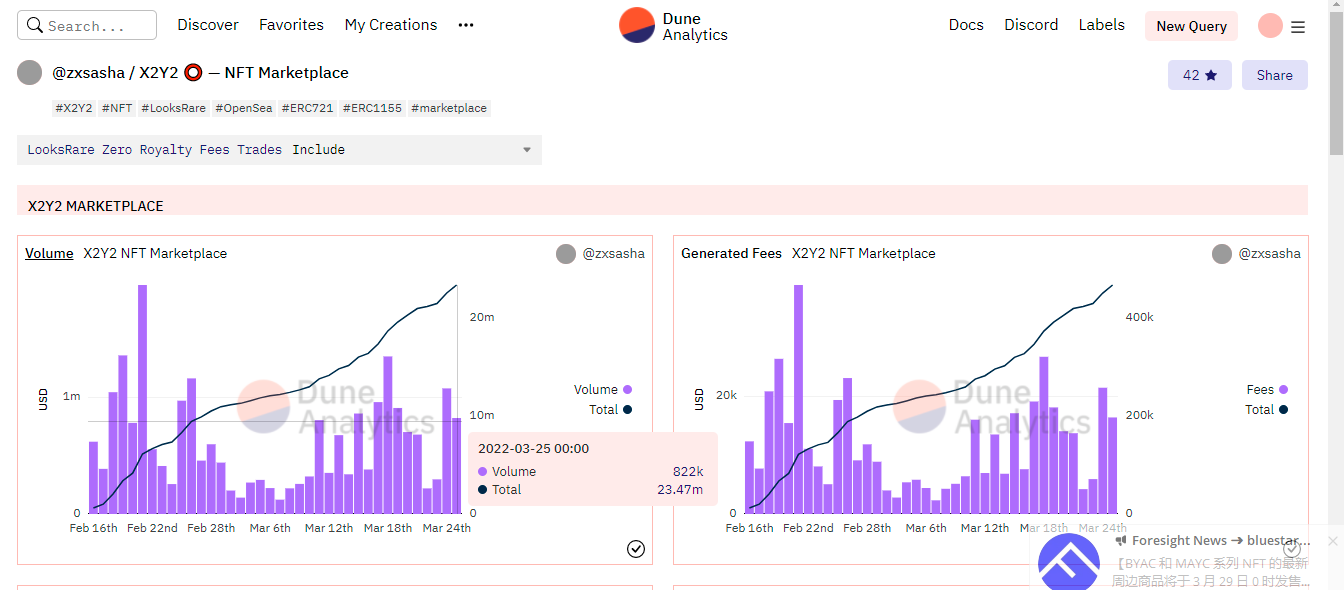1344x590 pixels.
Task: Toggle Total series in Volume chart legend
Action: [x=609, y=410]
